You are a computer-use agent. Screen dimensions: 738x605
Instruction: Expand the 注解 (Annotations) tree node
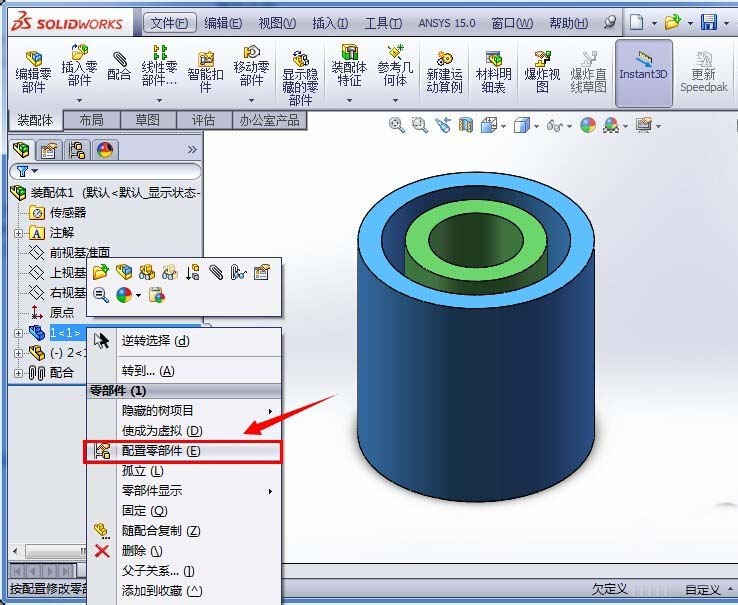pyautogui.click(x=18, y=233)
